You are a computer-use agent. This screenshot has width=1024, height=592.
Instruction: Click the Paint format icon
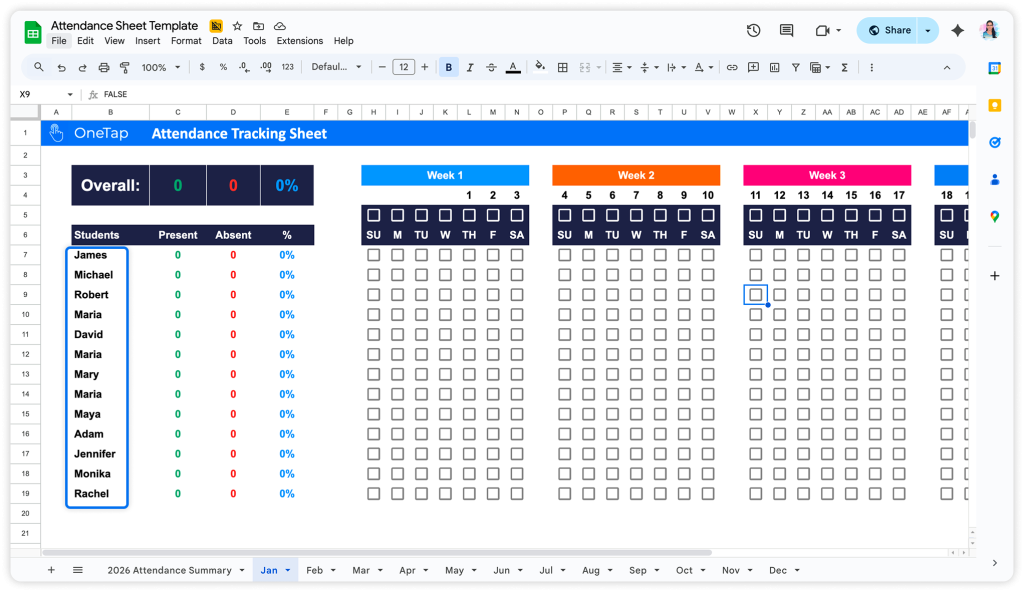pyautogui.click(x=125, y=67)
